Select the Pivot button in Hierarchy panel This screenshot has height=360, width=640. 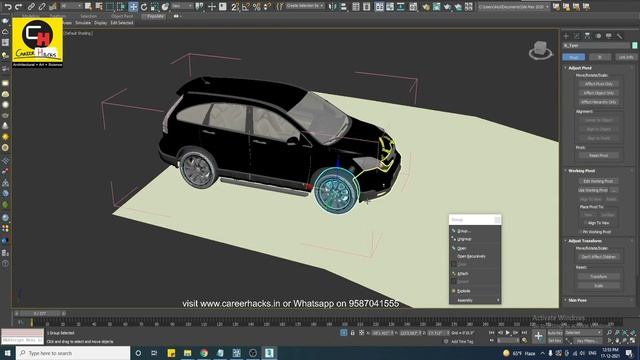(x=573, y=57)
